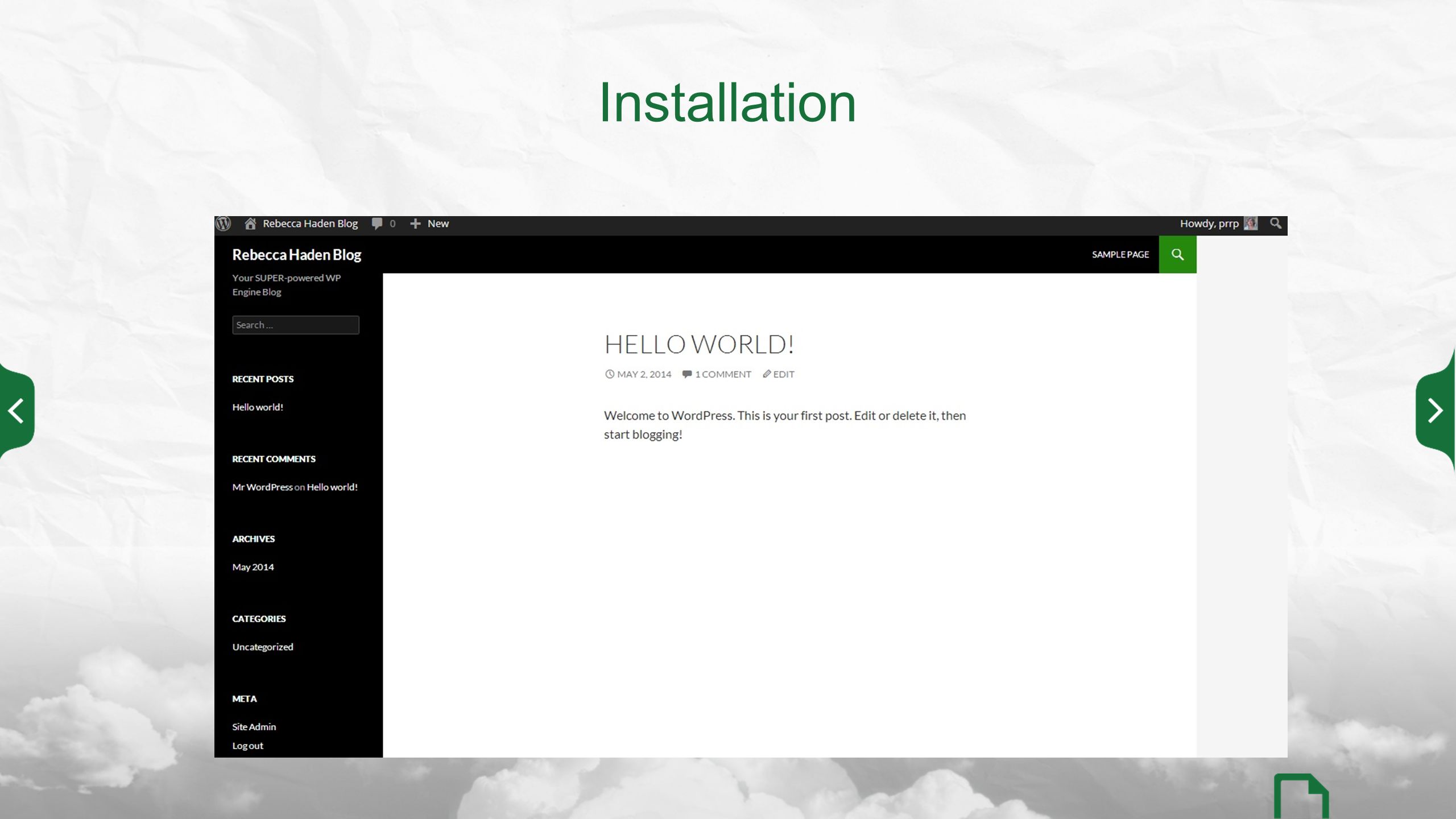Image resolution: width=1456 pixels, height=819 pixels.
Task: Click the admin bar search magnifier icon
Action: tap(1276, 224)
